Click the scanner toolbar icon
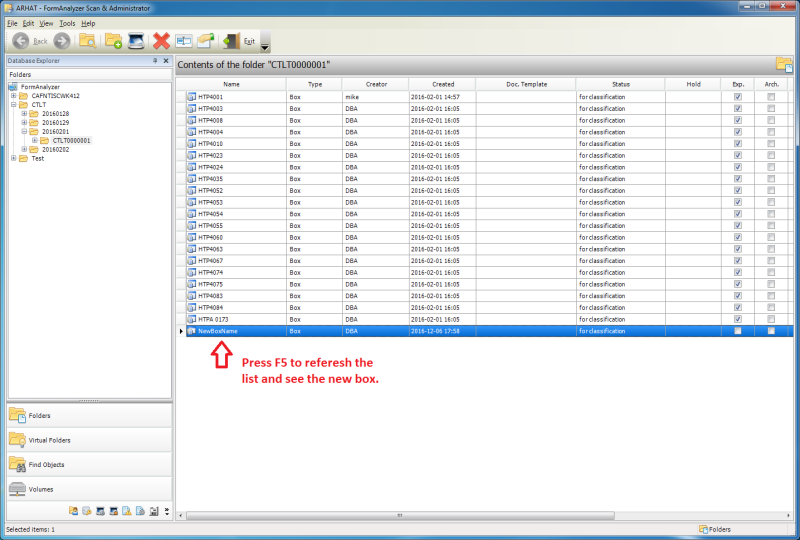The width and height of the screenshot is (800, 540). 136,41
